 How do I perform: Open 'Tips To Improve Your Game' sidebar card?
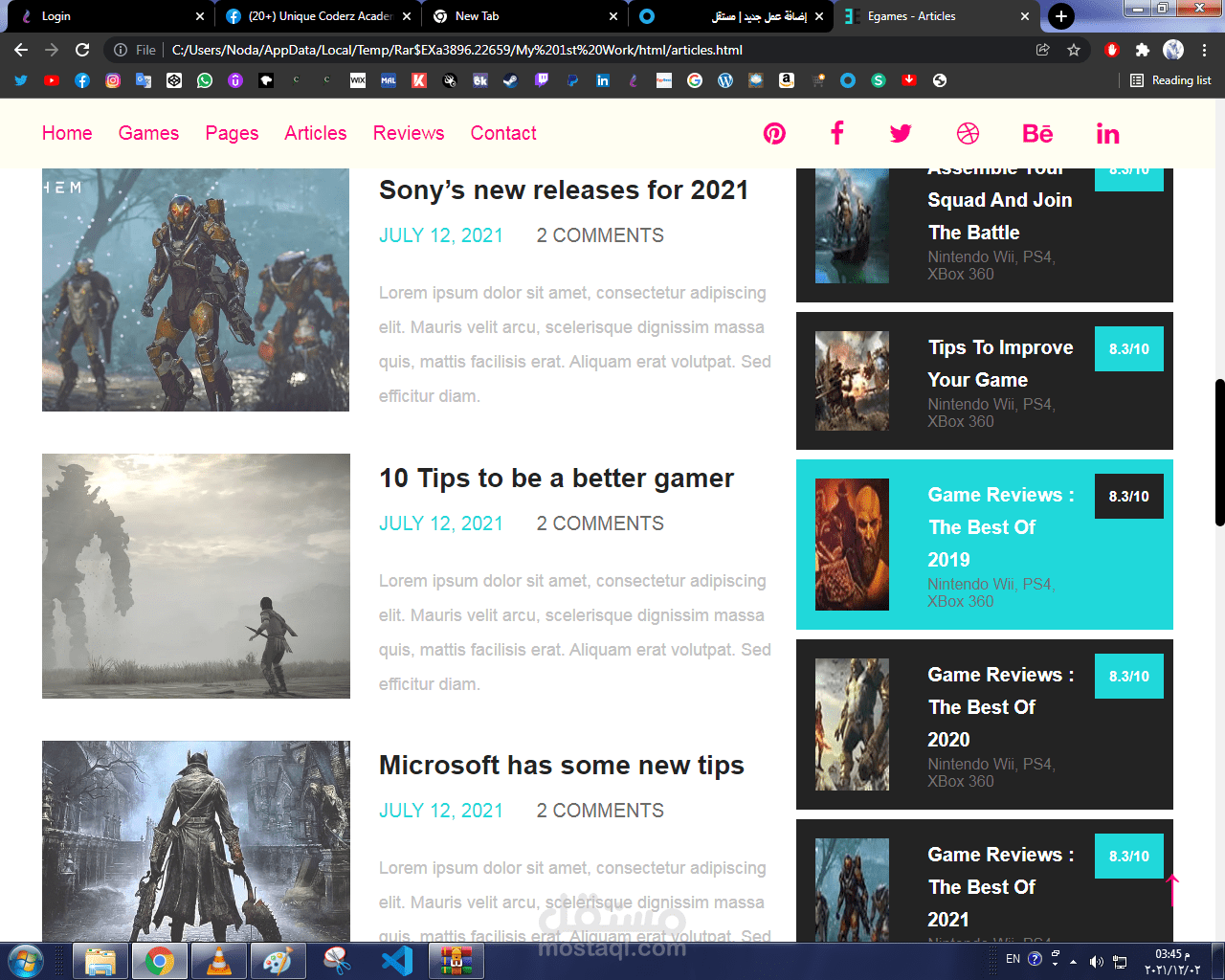point(985,381)
